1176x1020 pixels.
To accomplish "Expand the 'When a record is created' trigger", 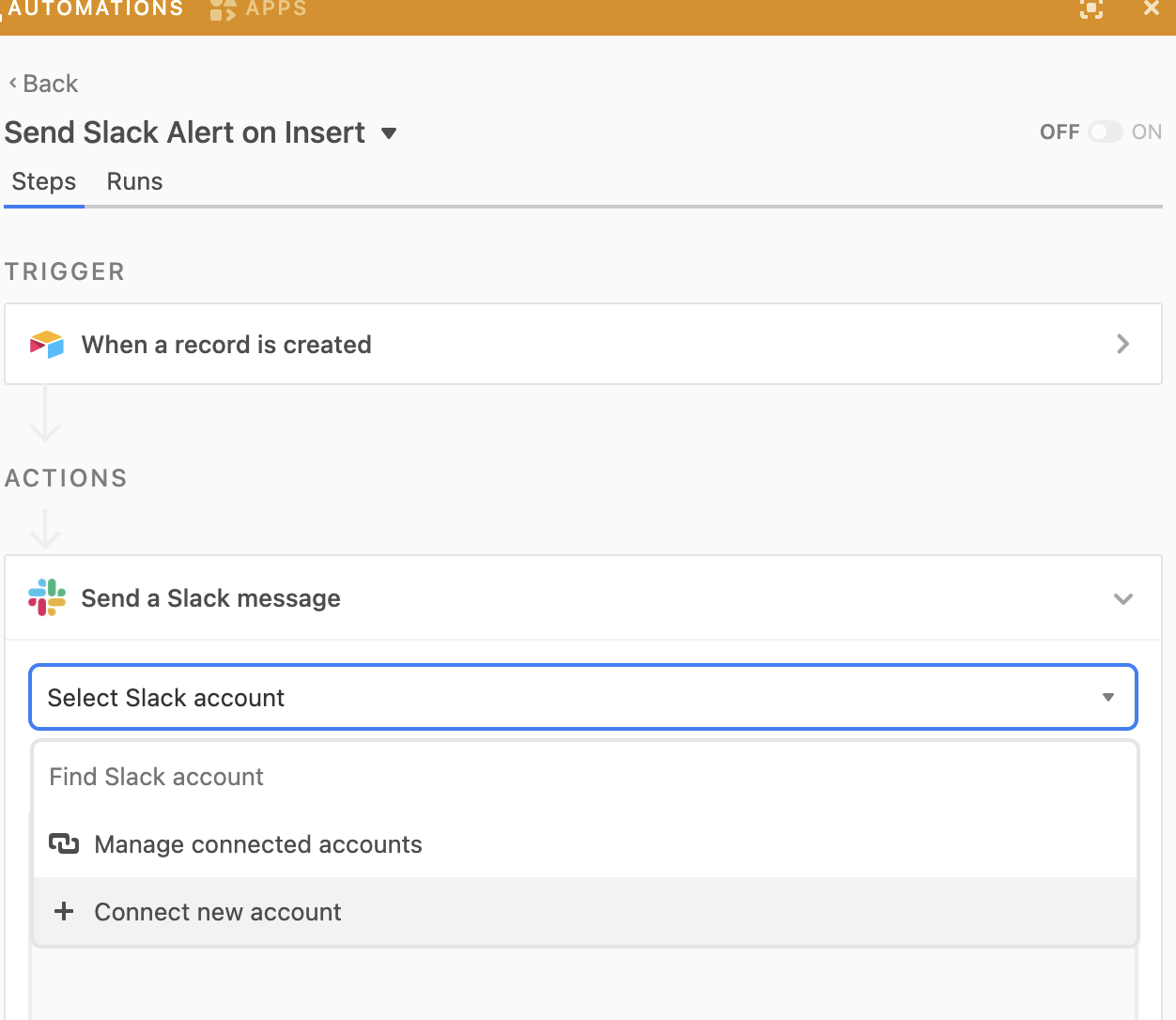I will [1122, 344].
